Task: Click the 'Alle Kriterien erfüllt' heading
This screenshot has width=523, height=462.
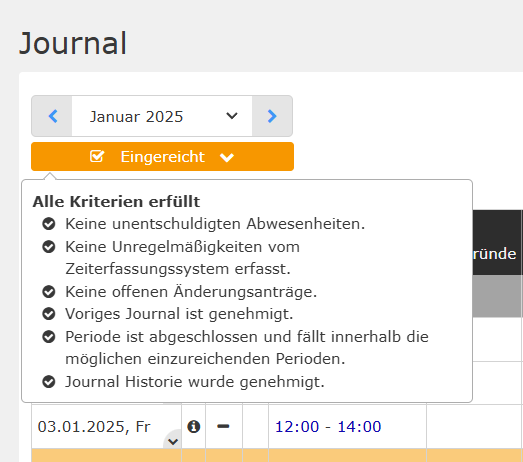Action: pyautogui.click(x=116, y=201)
